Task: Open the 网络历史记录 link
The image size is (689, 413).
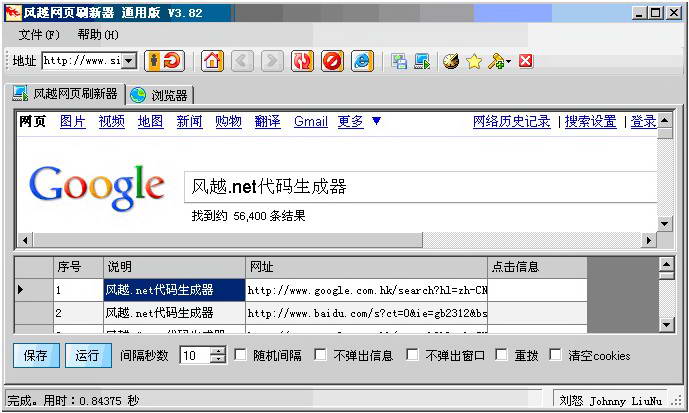Action: [511, 121]
